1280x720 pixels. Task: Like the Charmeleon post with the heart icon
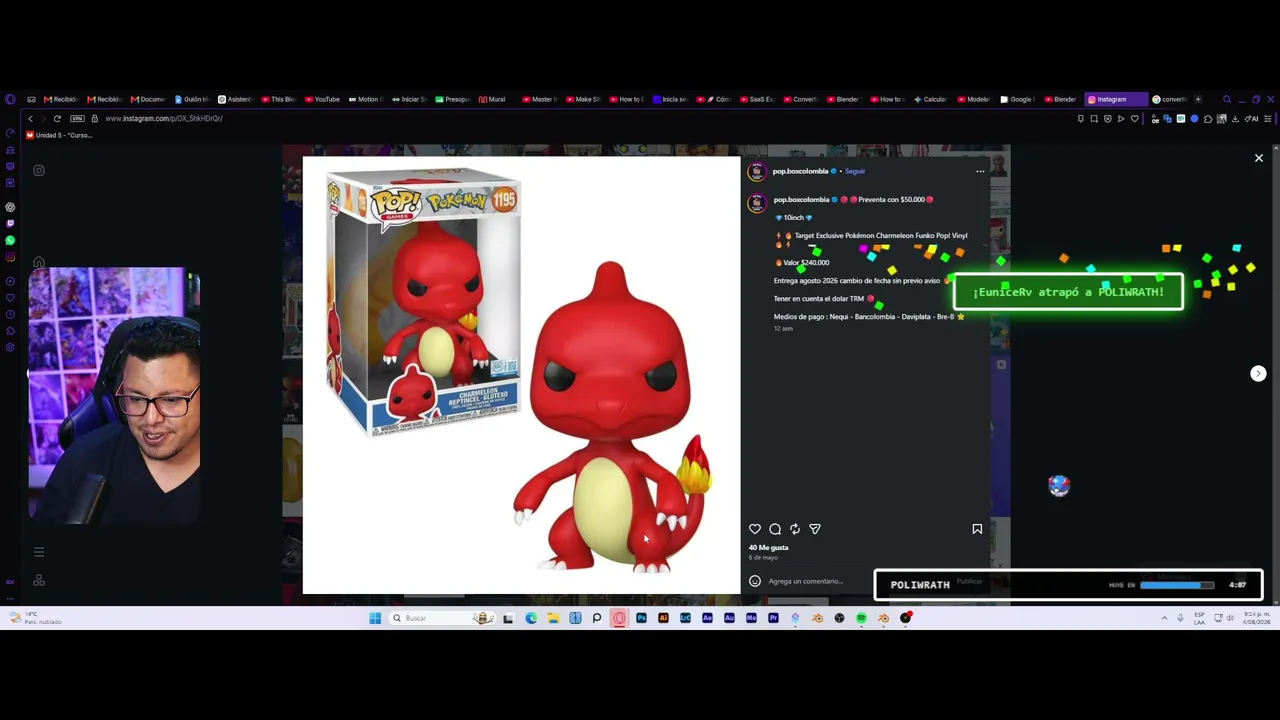(755, 529)
